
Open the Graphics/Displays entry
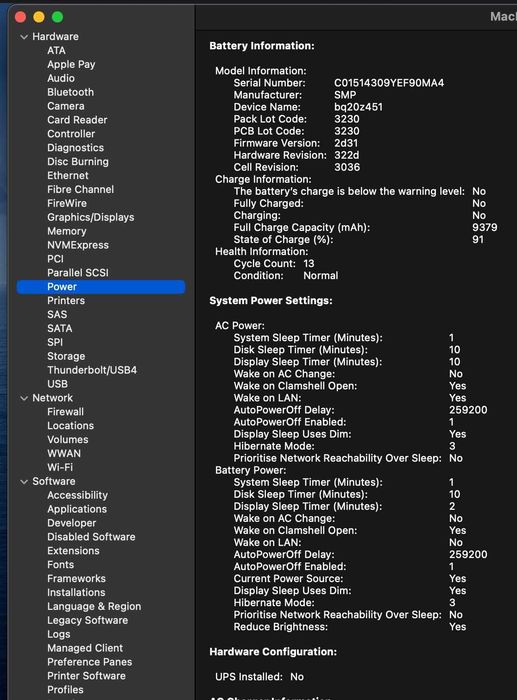[91, 217]
